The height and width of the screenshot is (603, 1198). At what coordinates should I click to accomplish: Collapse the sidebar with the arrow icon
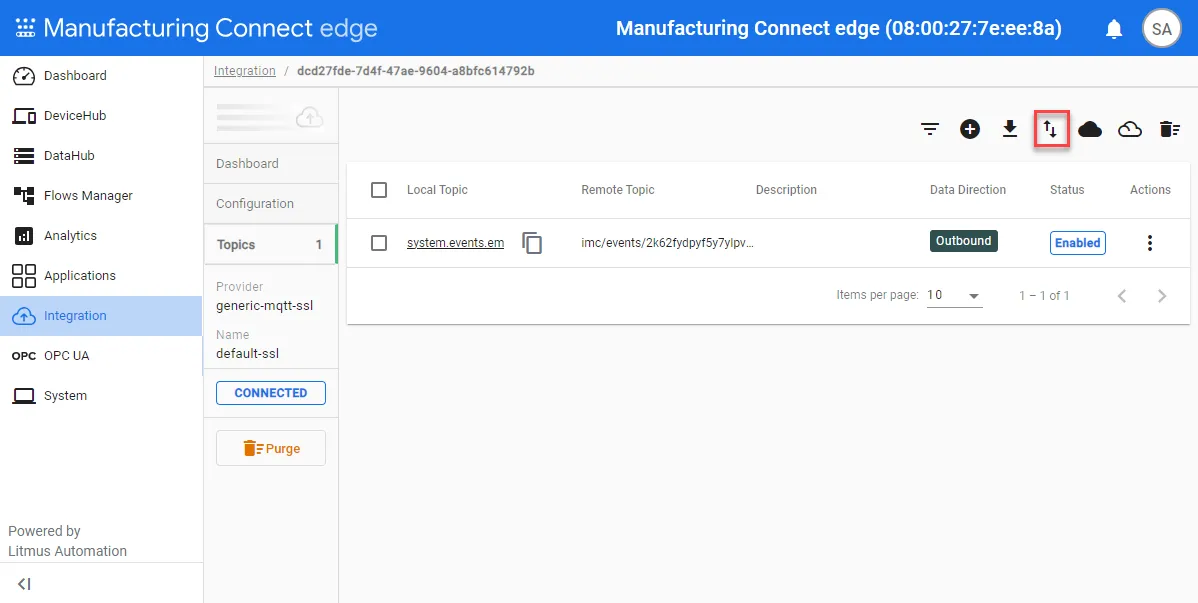(24, 584)
